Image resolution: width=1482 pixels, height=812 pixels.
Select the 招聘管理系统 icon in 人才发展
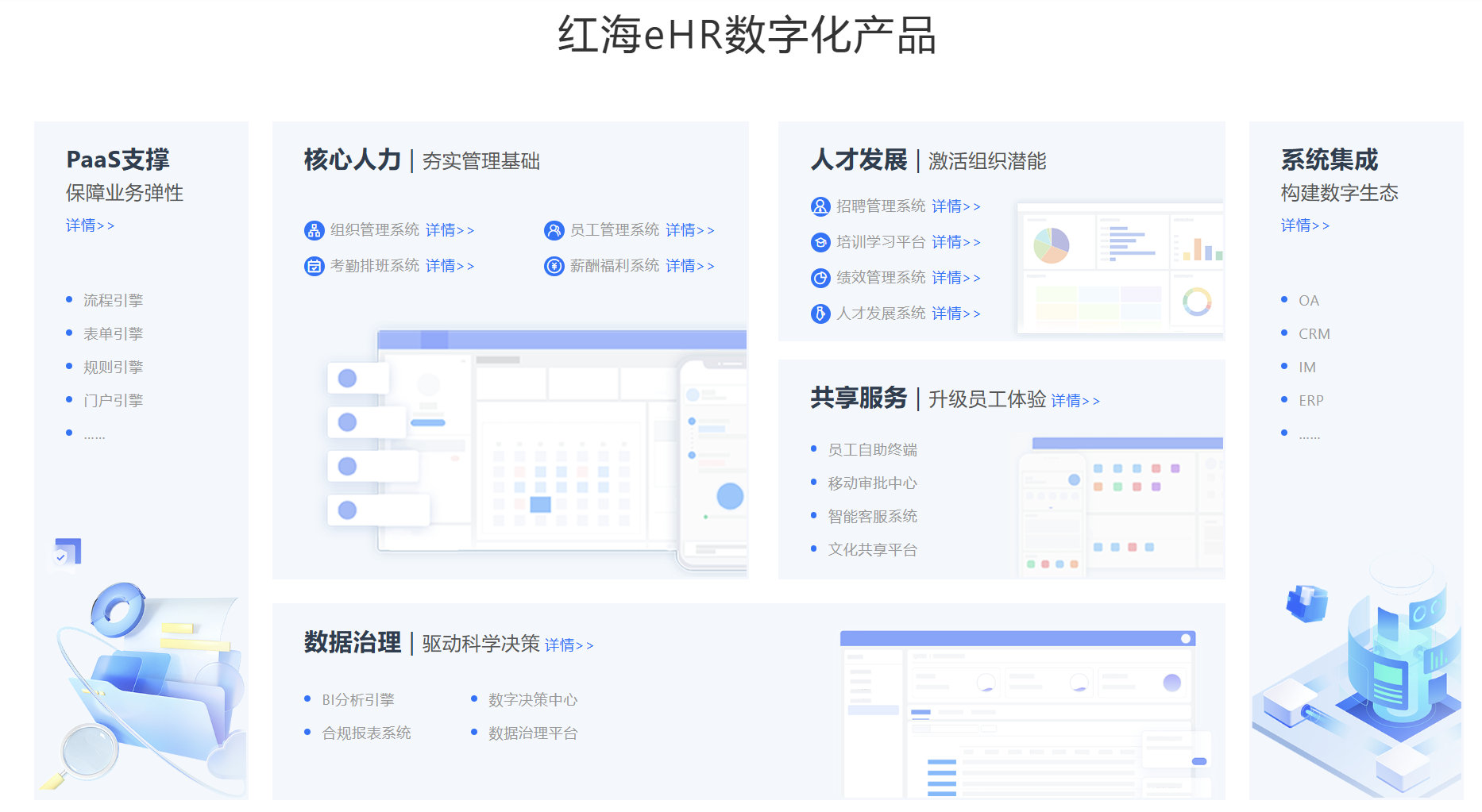820,206
